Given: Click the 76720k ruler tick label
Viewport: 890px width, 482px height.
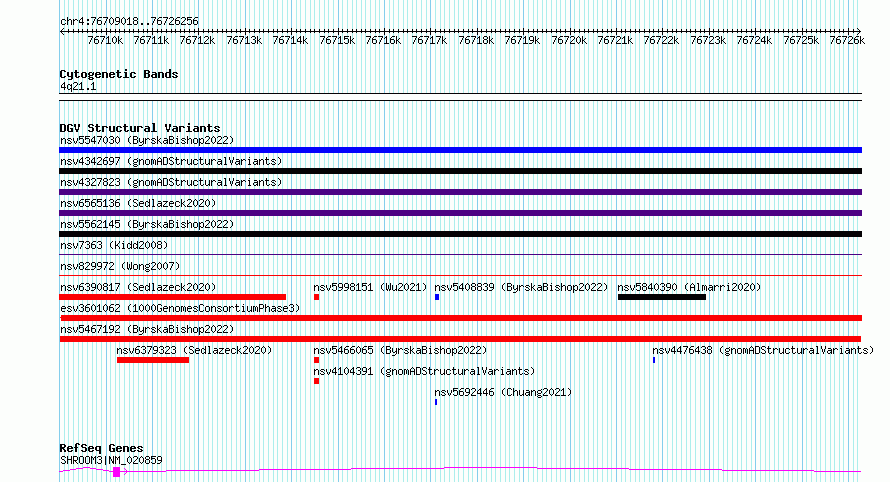Looking at the screenshot, I should (569, 40).
